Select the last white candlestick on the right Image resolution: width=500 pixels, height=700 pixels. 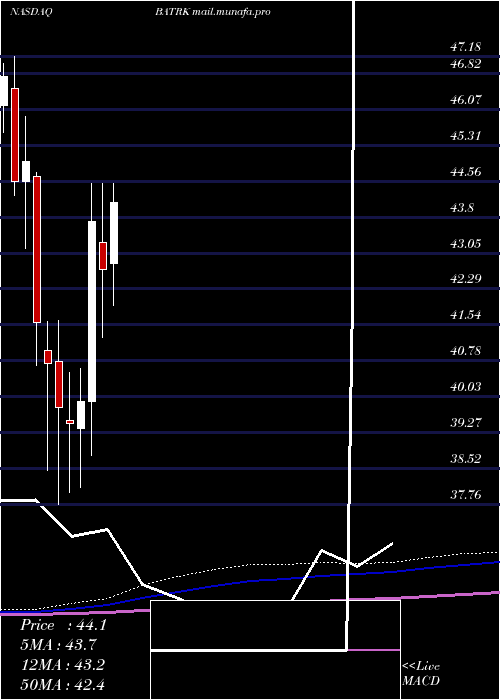[114, 233]
